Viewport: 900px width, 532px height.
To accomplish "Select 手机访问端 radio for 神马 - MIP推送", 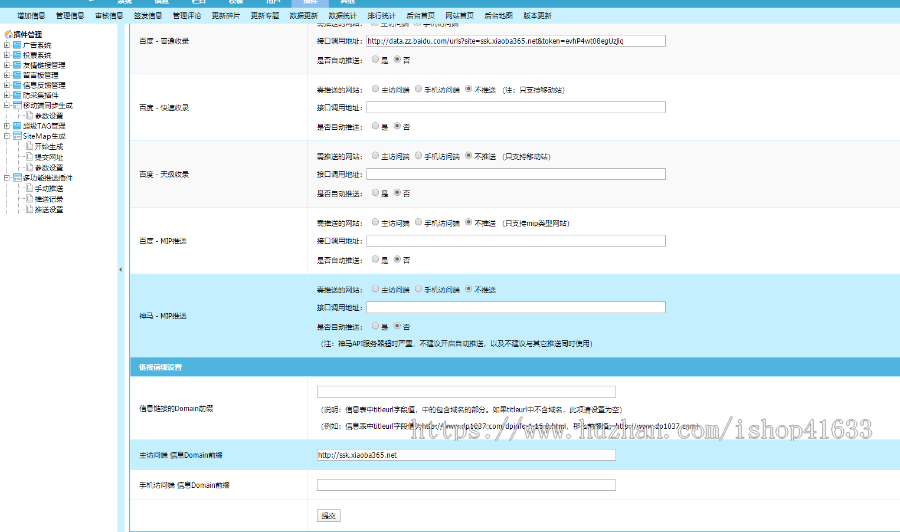I will point(419,289).
